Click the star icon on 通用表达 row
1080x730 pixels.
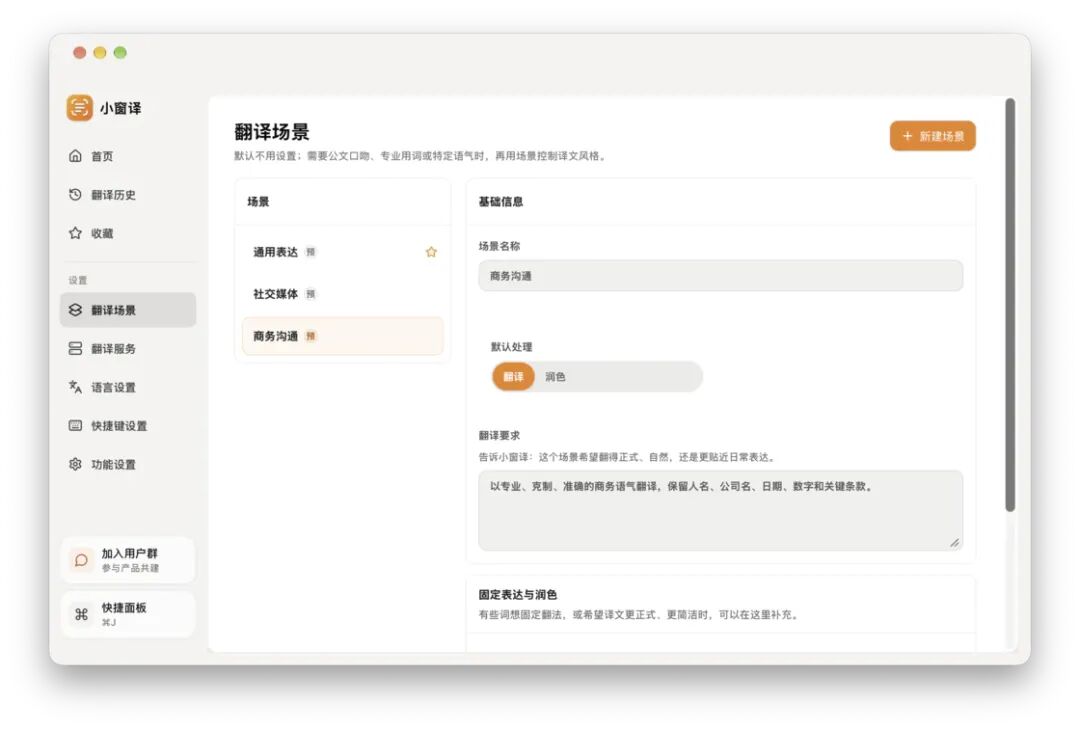click(x=431, y=252)
